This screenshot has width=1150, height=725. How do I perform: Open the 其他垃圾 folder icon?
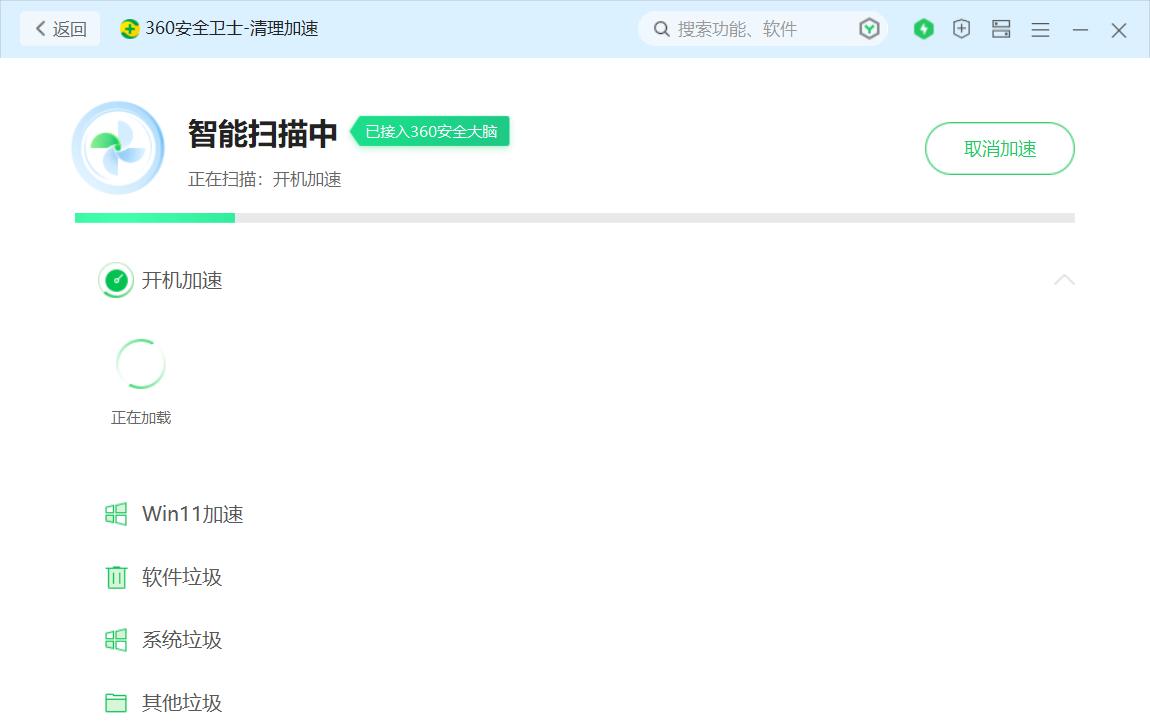point(116,702)
